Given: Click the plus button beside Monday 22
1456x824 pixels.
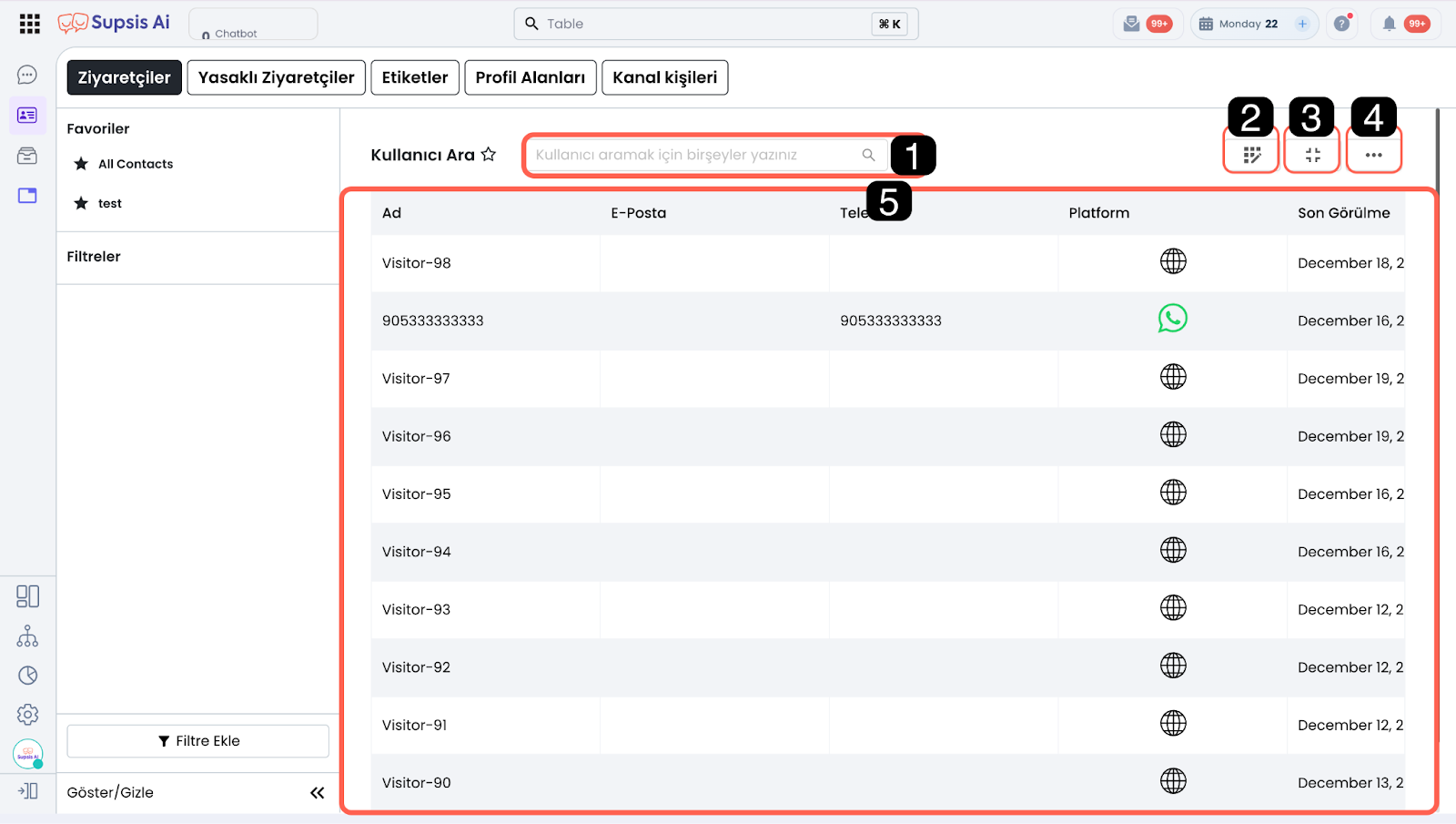Looking at the screenshot, I should (x=1302, y=24).
